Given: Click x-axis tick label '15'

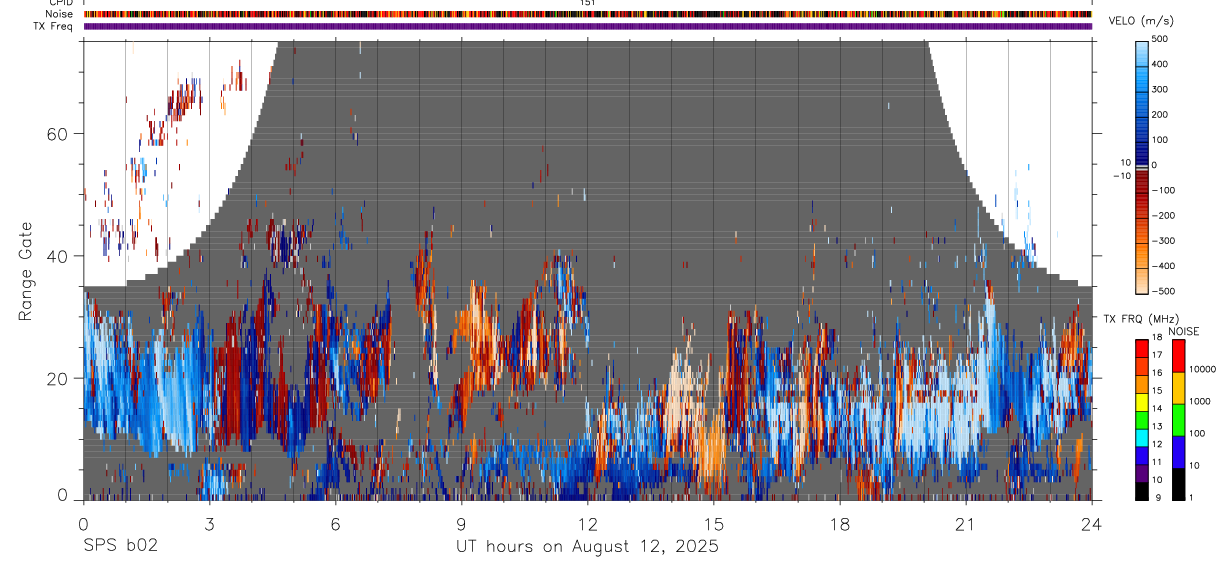Looking at the screenshot, I should pyautogui.click(x=713, y=523).
